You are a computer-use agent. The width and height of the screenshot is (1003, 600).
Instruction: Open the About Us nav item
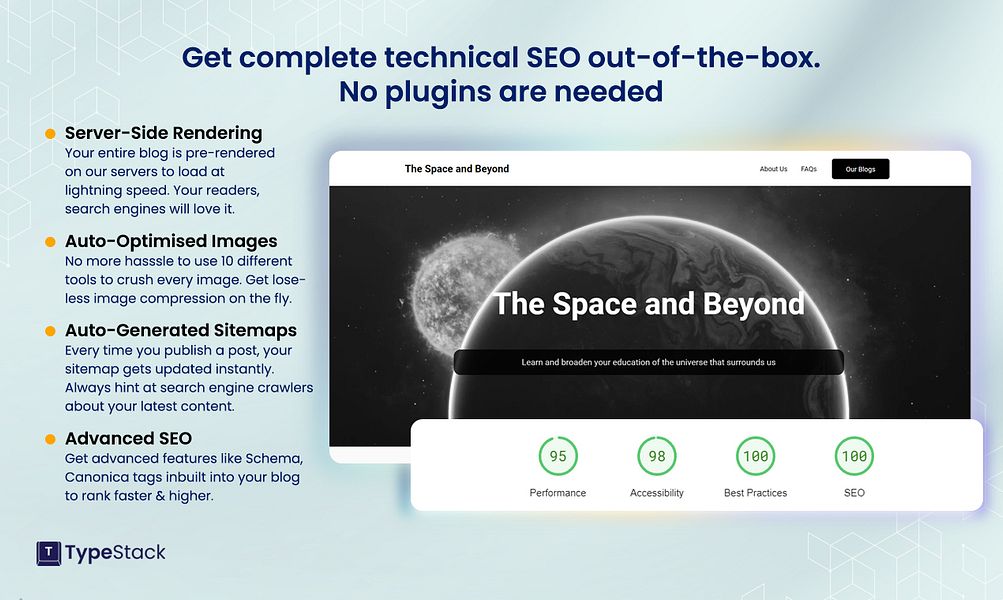click(773, 169)
